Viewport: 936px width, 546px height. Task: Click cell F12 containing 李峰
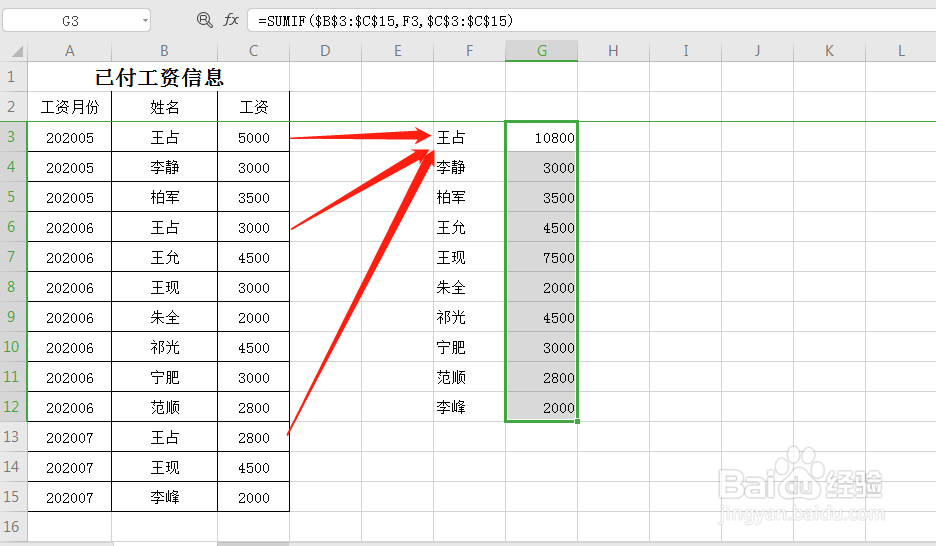(x=470, y=407)
